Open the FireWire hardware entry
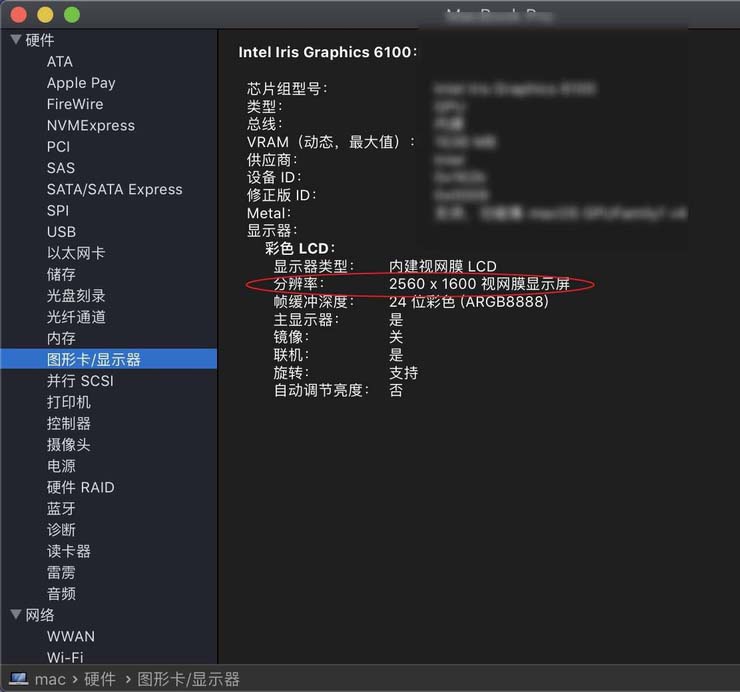This screenshot has height=692, width=740. click(75, 104)
